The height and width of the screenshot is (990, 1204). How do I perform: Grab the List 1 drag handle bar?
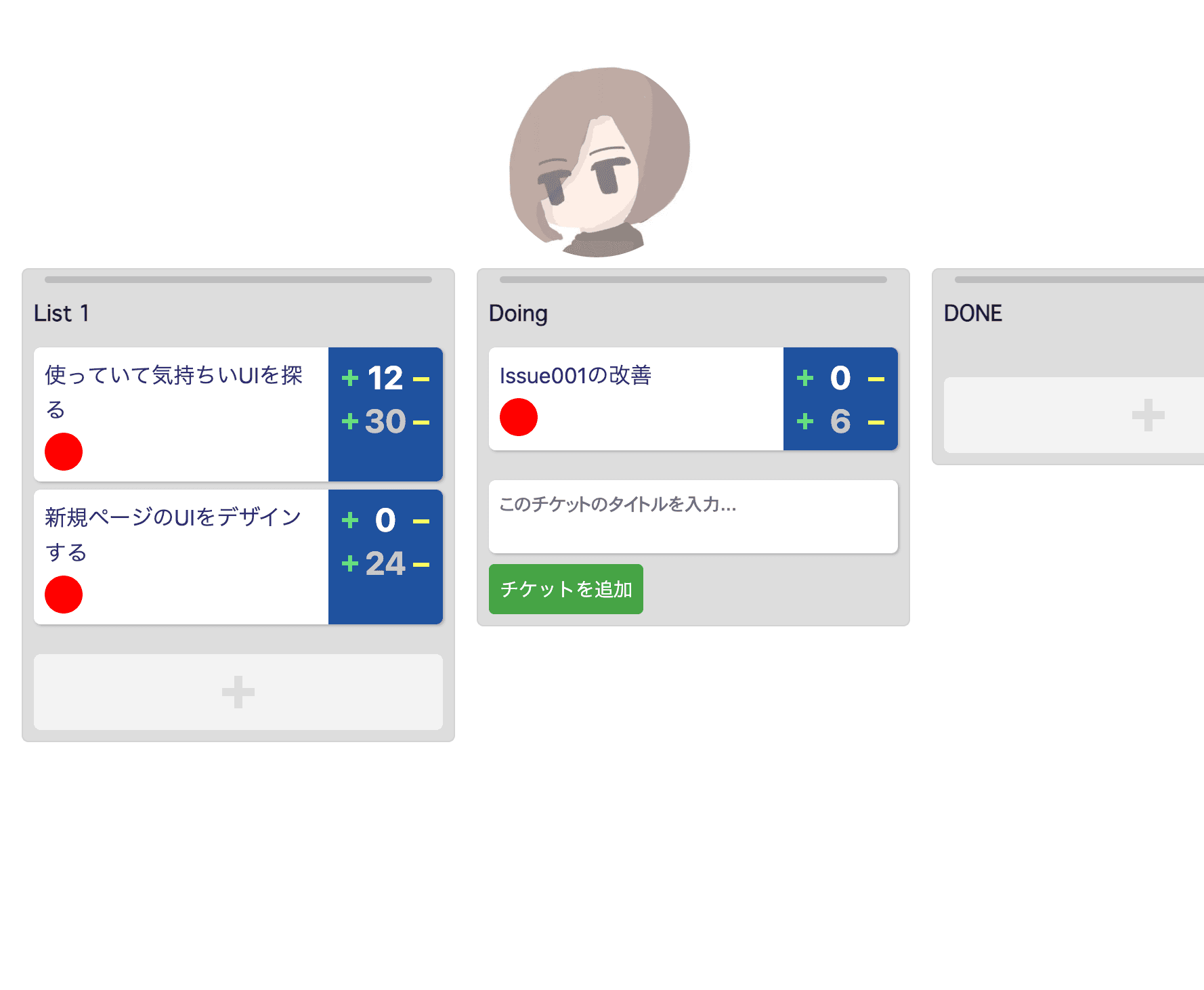tap(238, 279)
